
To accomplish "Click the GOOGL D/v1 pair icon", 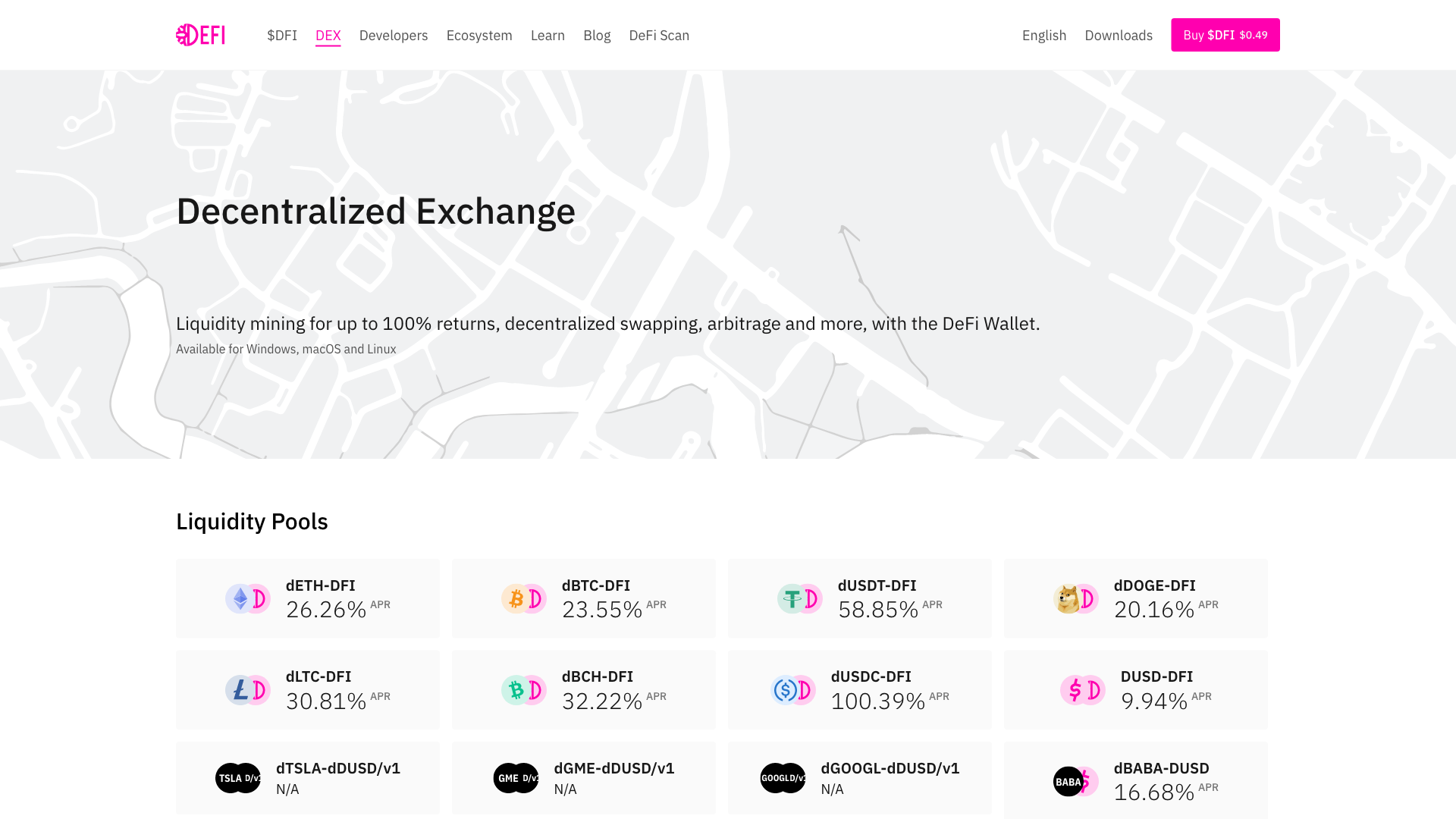I will 783,778.
